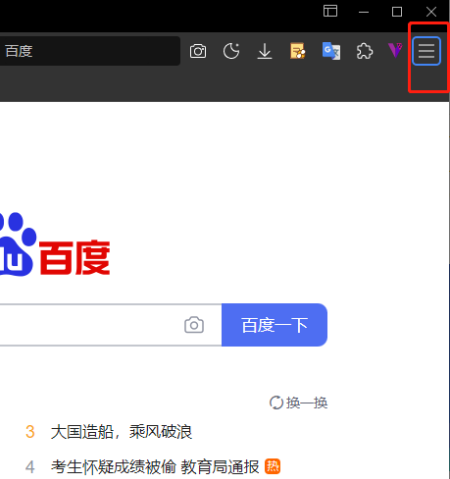
Task: Open the browser hamburger main menu
Action: click(426, 51)
